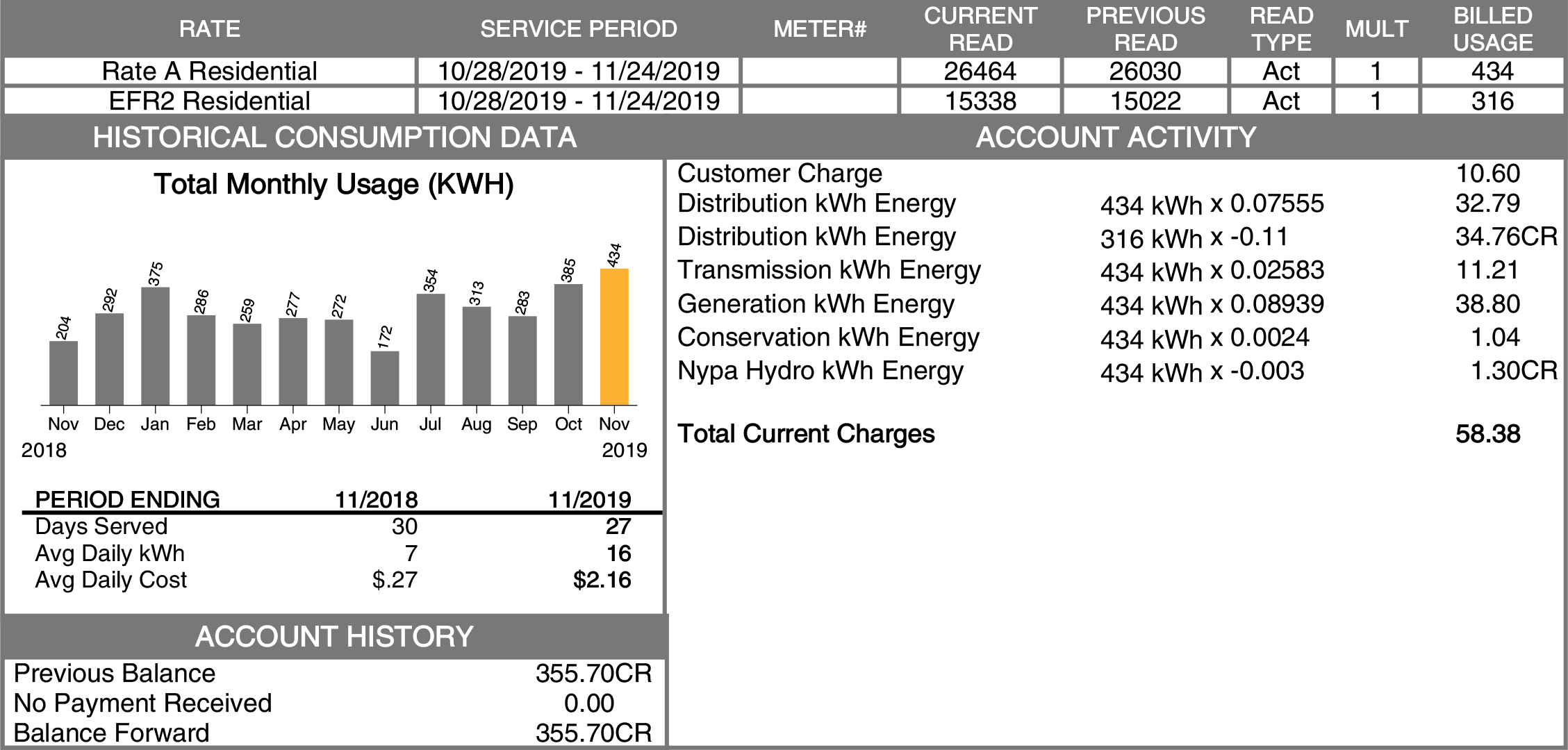Screen dimensions: 1568x750
Task: Click the Jan 375 kWh bar
Action: tap(155, 346)
